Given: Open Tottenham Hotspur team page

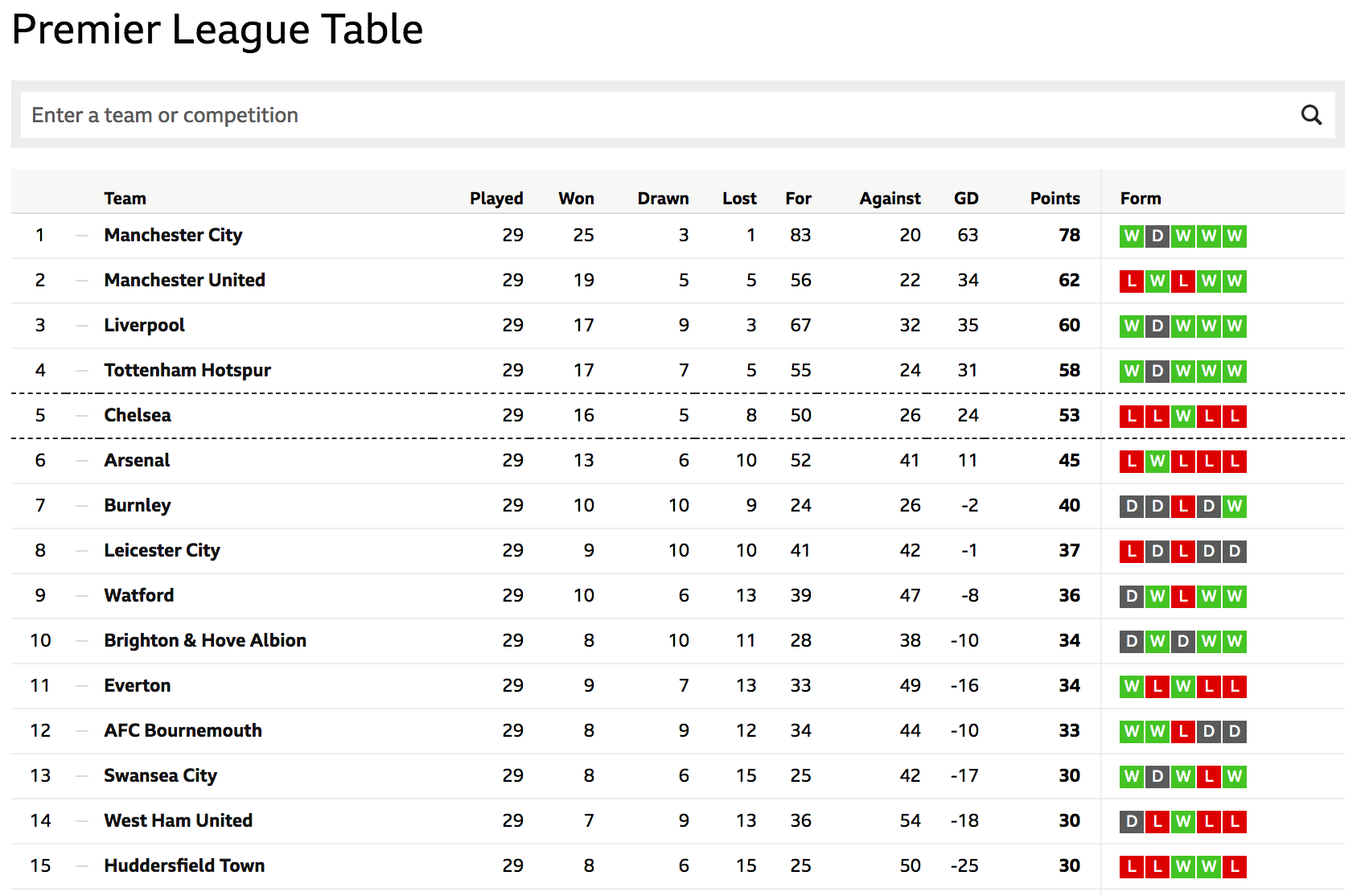Looking at the screenshot, I should point(187,370).
